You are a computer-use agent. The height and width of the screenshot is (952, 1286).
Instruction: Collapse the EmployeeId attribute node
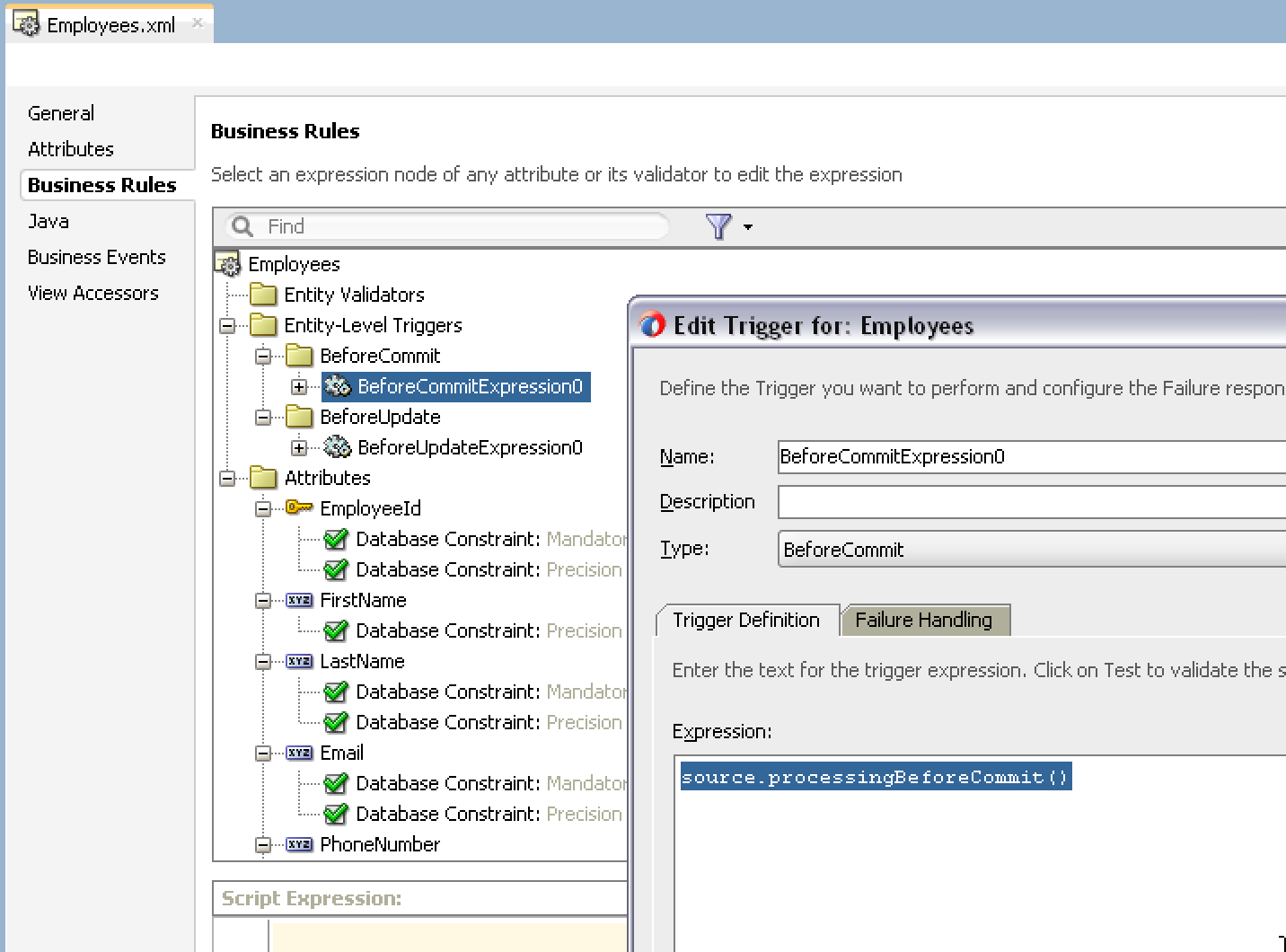click(263, 508)
